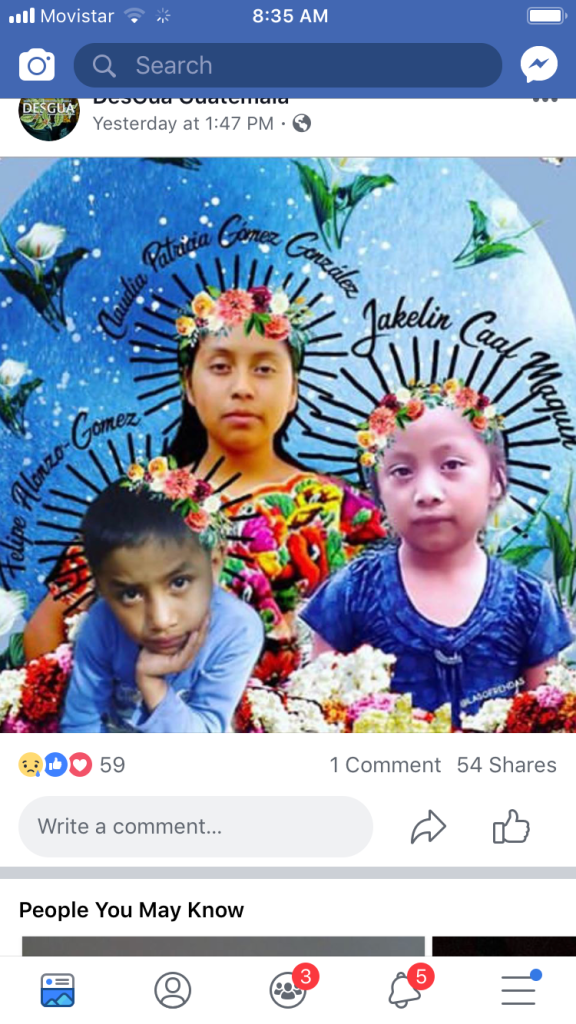Tap the Write a comment field

(195, 826)
